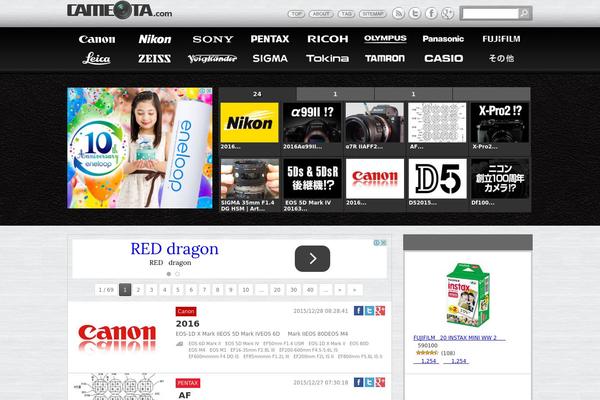Select the TAMRON brand logo
This screenshot has width=600, height=400.
[x=385, y=59]
